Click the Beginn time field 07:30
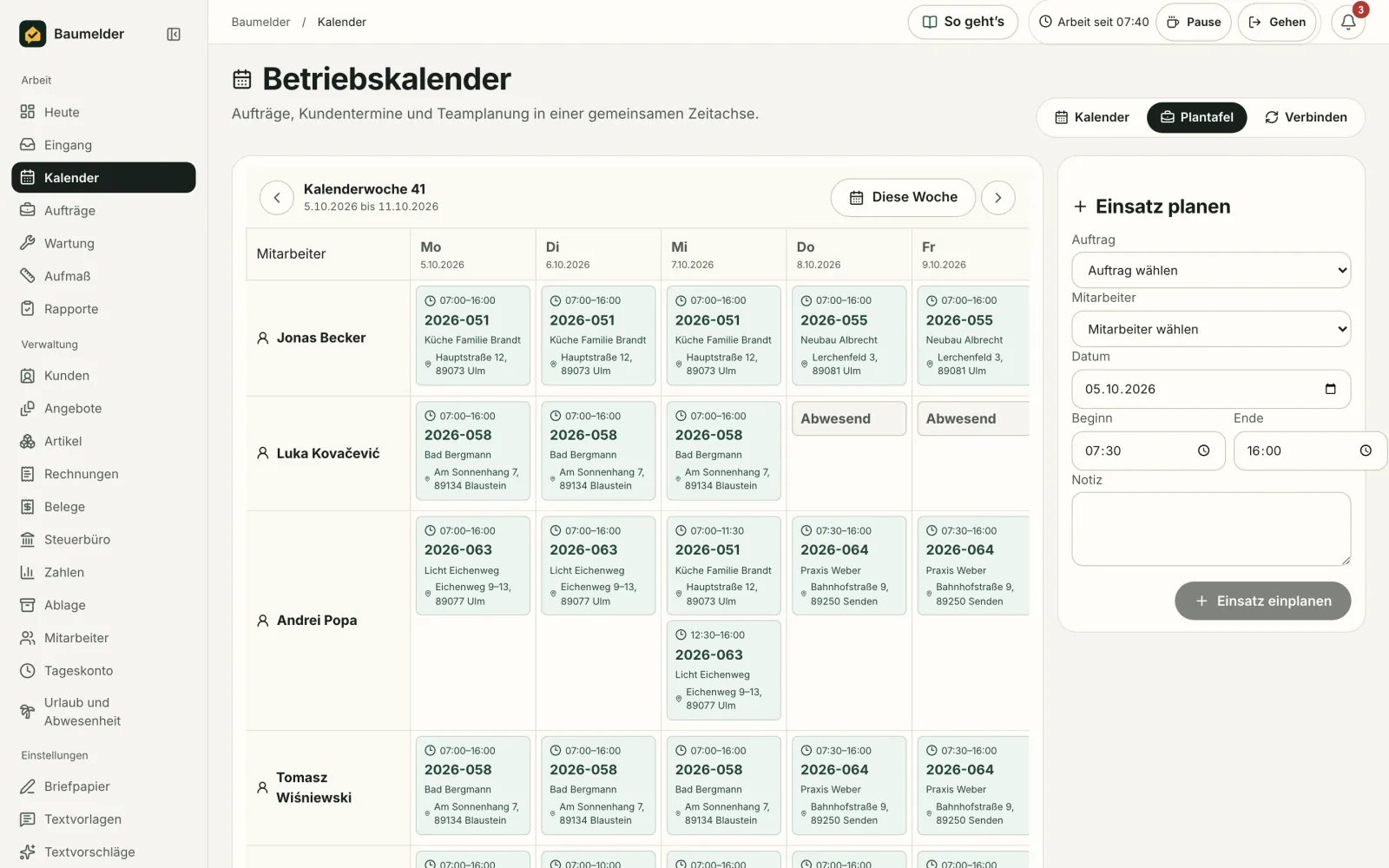The width and height of the screenshot is (1389, 868). [x=1149, y=450]
